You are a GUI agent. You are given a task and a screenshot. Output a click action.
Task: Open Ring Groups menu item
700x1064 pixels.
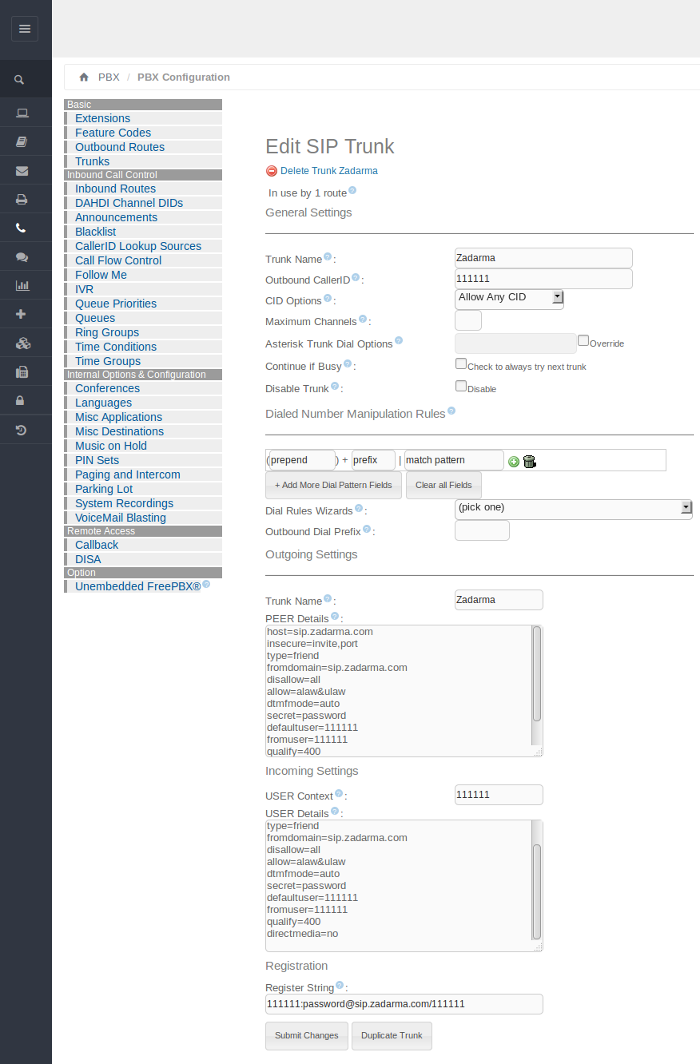point(107,332)
